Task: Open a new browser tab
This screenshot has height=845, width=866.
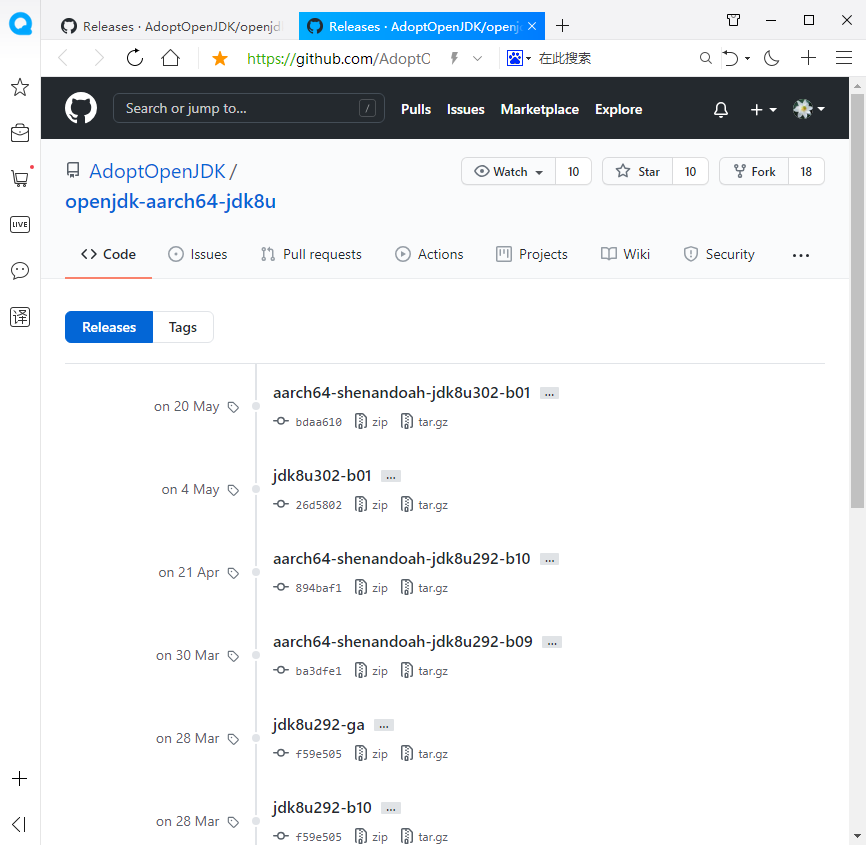Action: pos(562,25)
